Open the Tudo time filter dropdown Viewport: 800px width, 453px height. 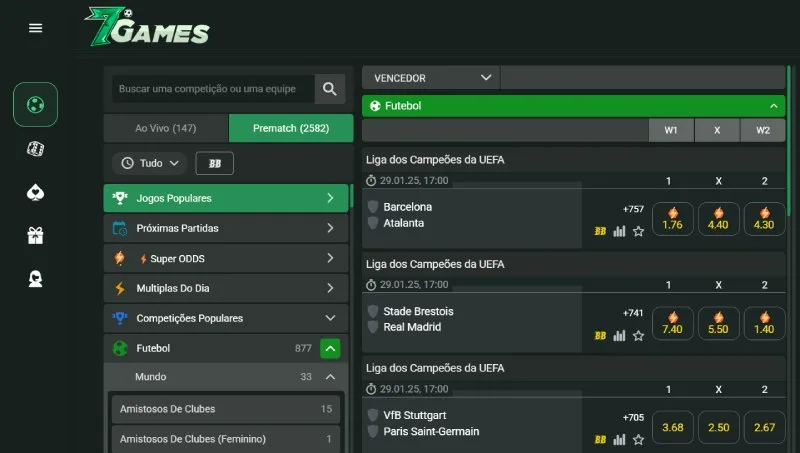[x=149, y=163]
